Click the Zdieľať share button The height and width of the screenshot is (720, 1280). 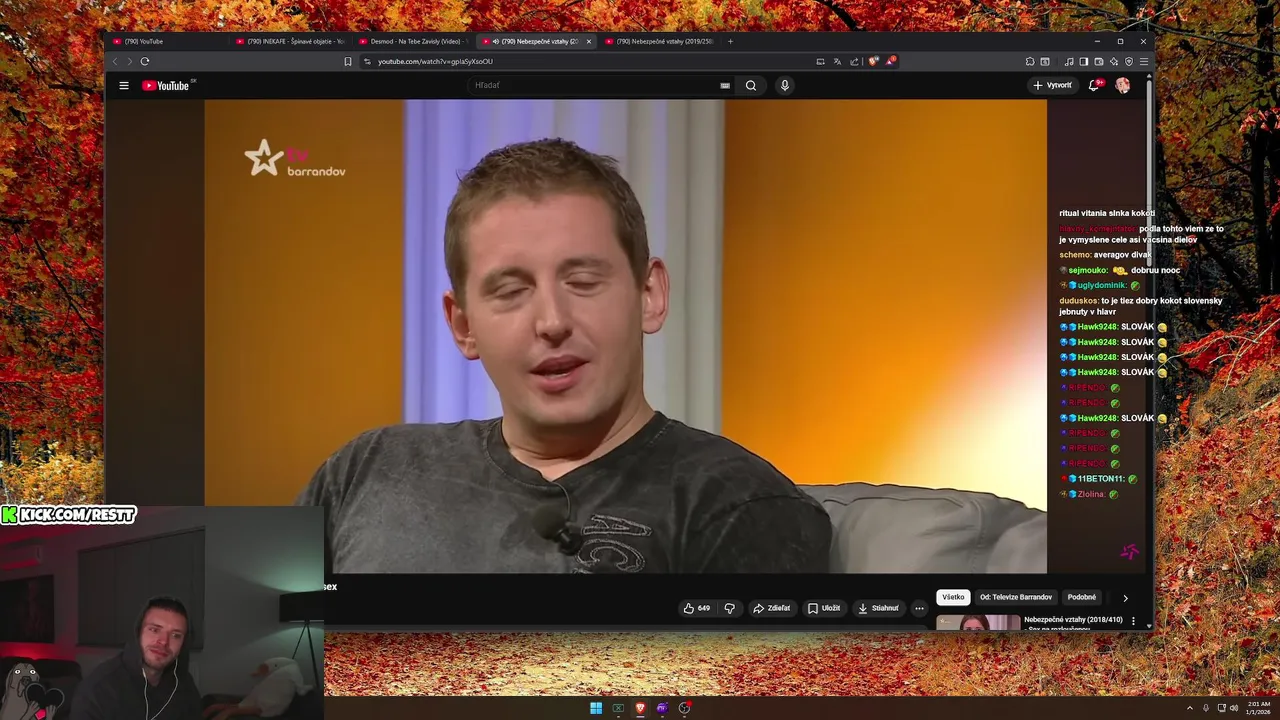(771, 608)
